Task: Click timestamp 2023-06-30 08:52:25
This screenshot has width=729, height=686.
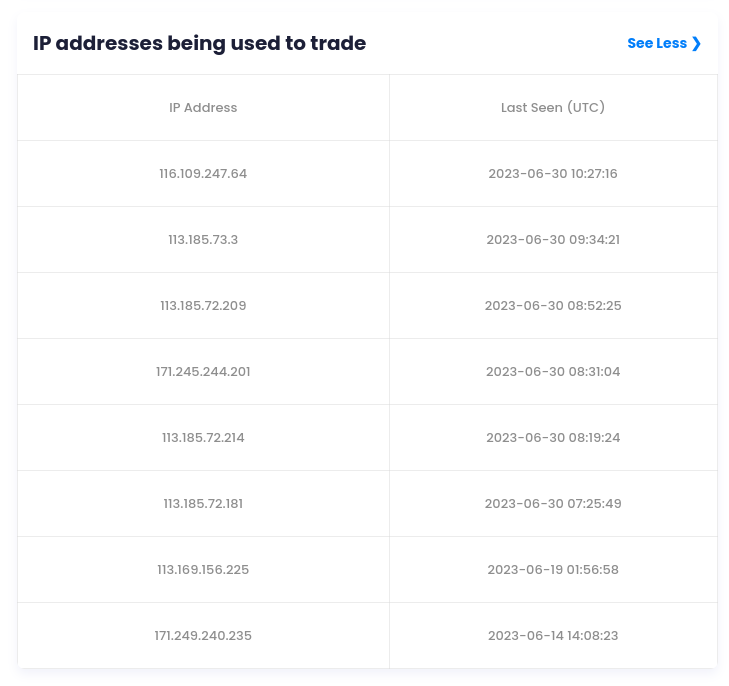Action: pyautogui.click(x=553, y=306)
